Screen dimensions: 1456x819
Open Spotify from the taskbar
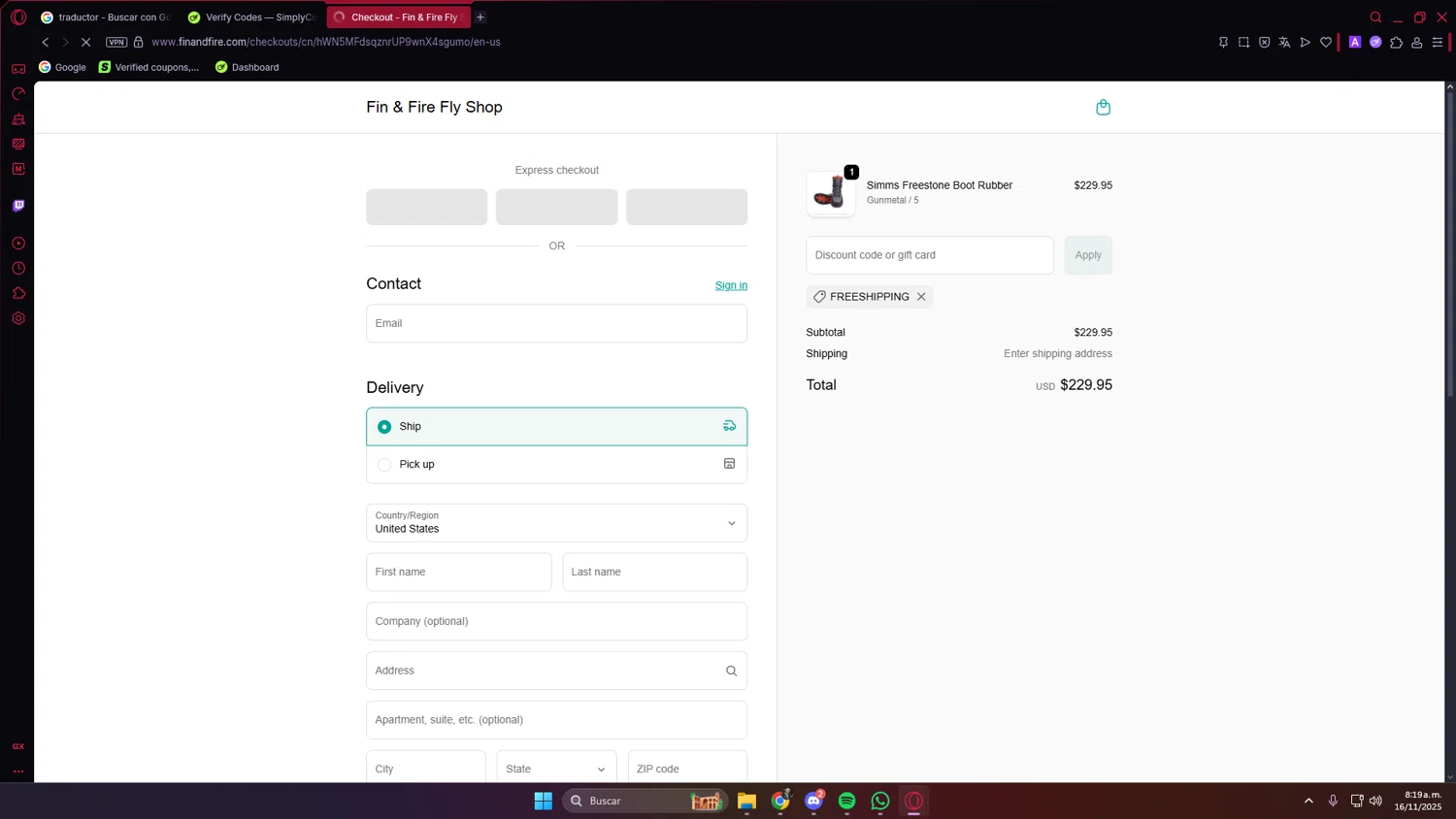pos(846,801)
